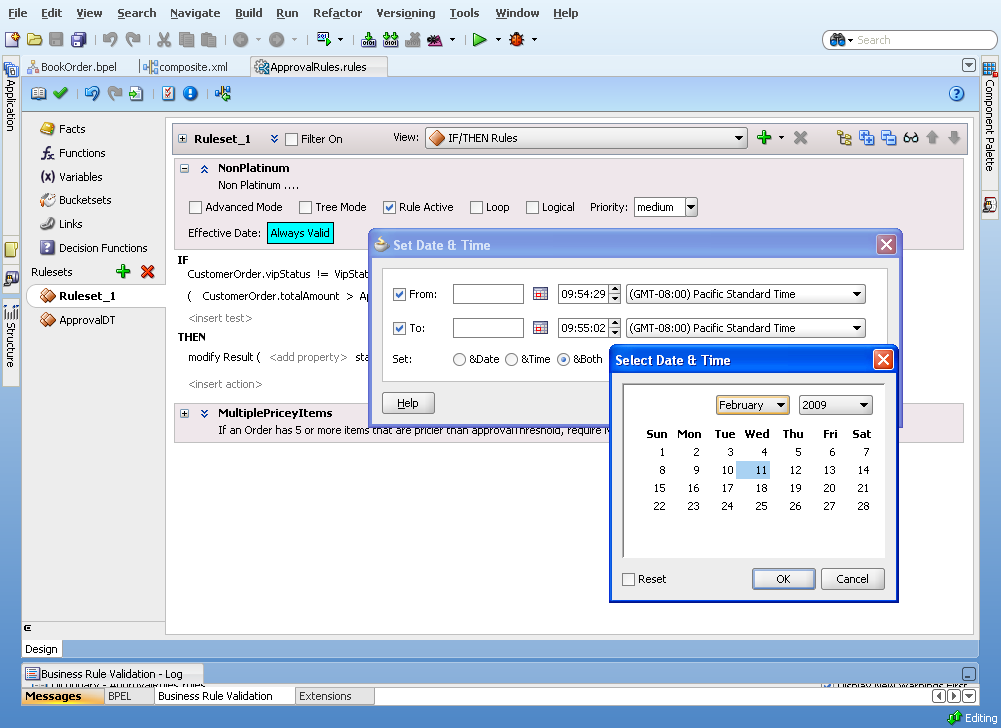Click the insert test placeholder link
Image resolution: width=1001 pixels, height=728 pixels.
(220, 318)
